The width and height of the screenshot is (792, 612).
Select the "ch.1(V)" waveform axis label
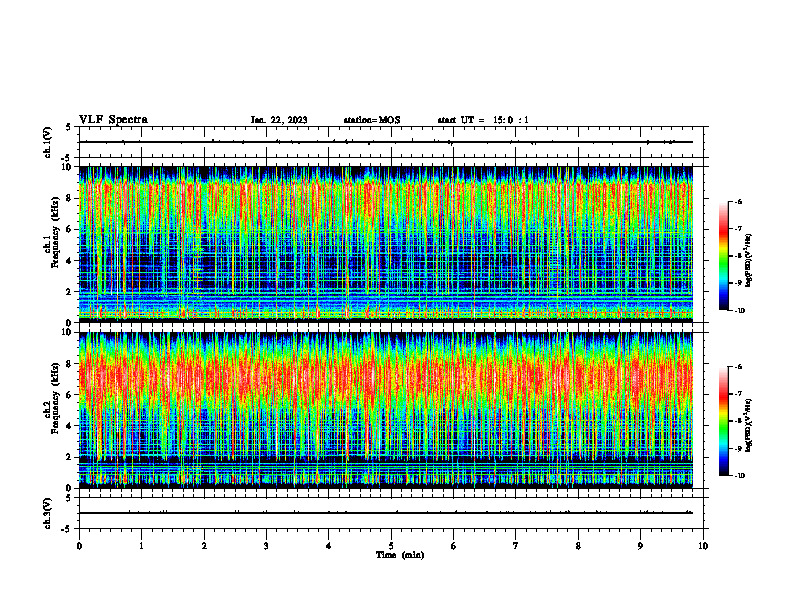47,142
